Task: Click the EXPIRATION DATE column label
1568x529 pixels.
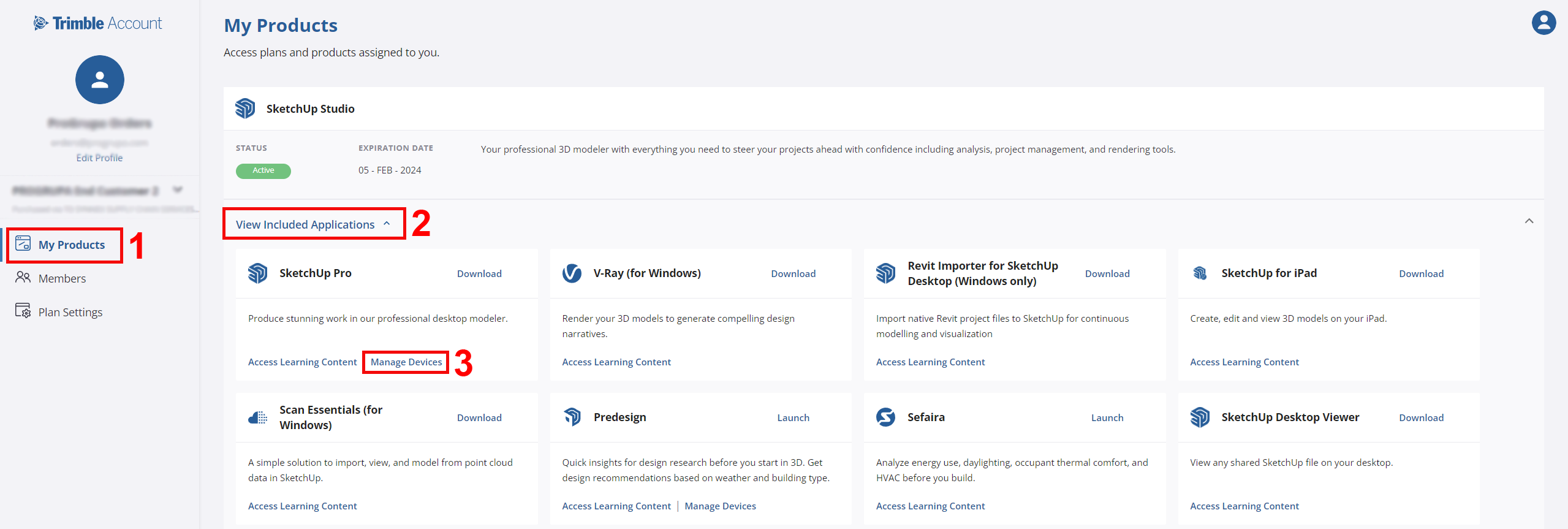Action: pos(396,148)
